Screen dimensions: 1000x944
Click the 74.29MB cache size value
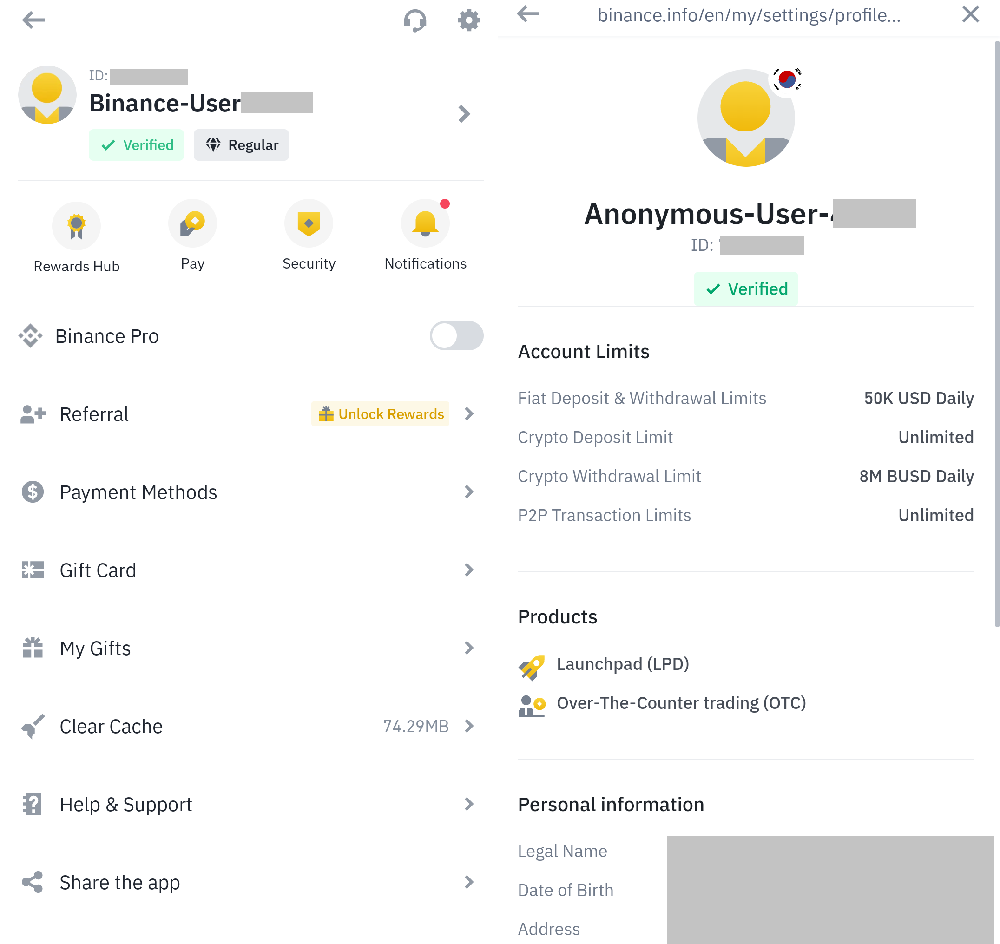(x=416, y=726)
